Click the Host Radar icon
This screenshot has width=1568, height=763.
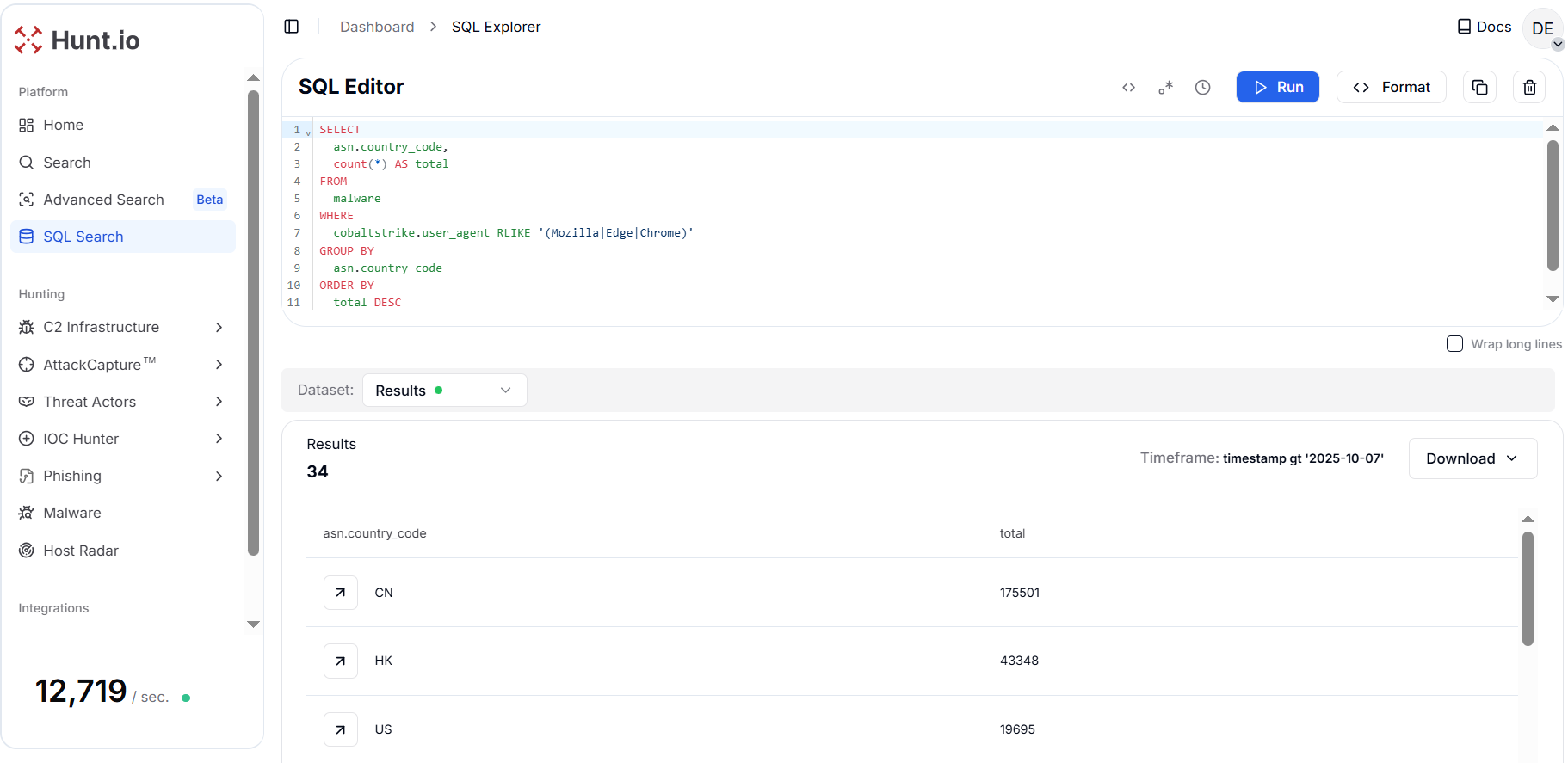[x=27, y=551]
